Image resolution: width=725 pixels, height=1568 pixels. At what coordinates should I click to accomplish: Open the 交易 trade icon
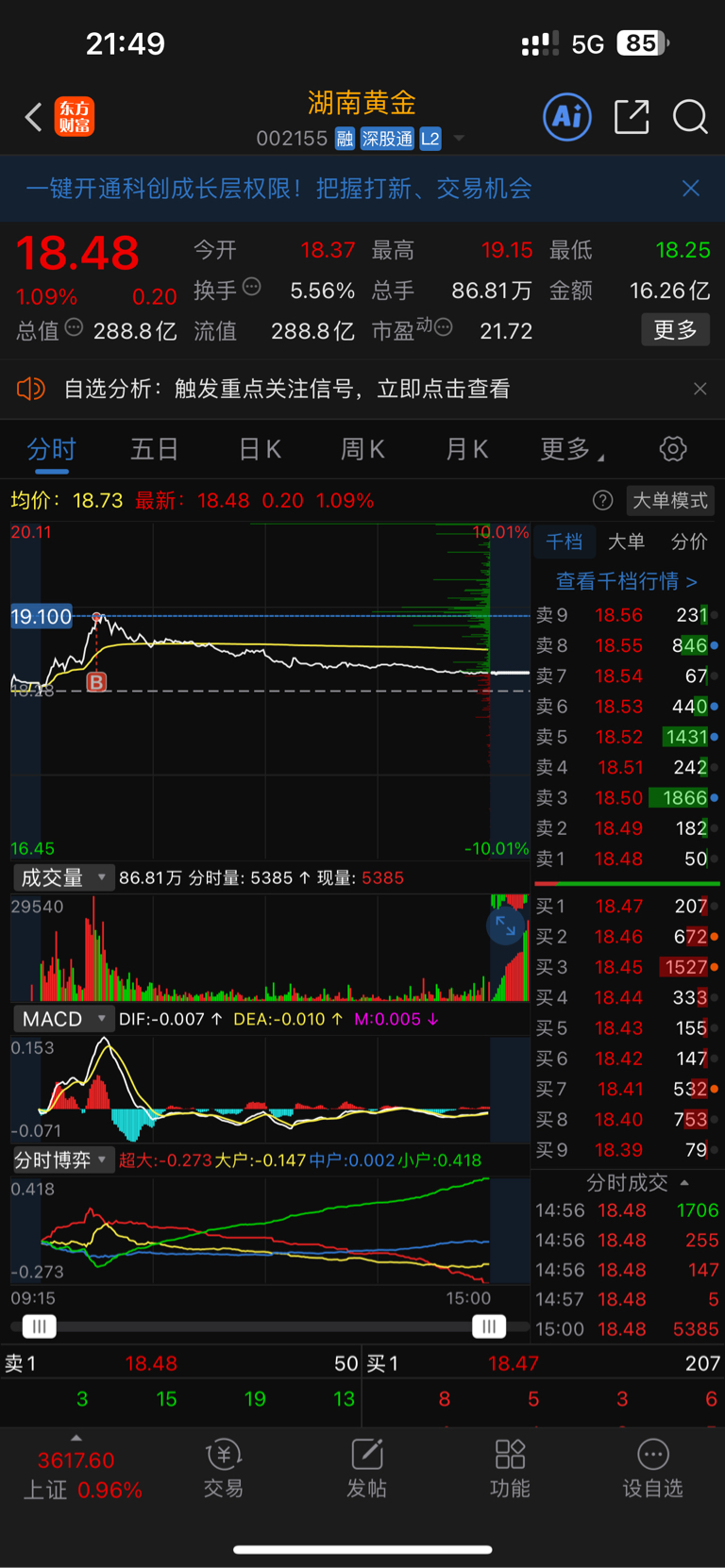pyautogui.click(x=224, y=1469)
